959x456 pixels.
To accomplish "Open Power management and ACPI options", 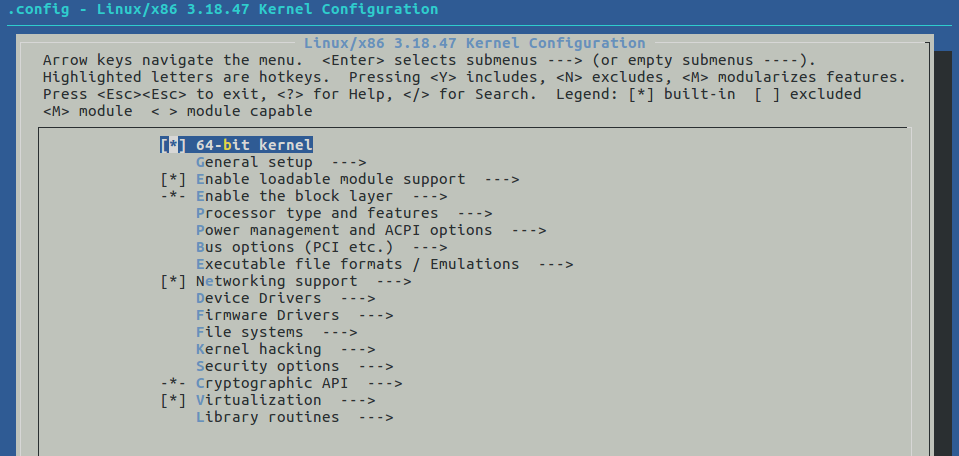I will (x=344, y=230).
